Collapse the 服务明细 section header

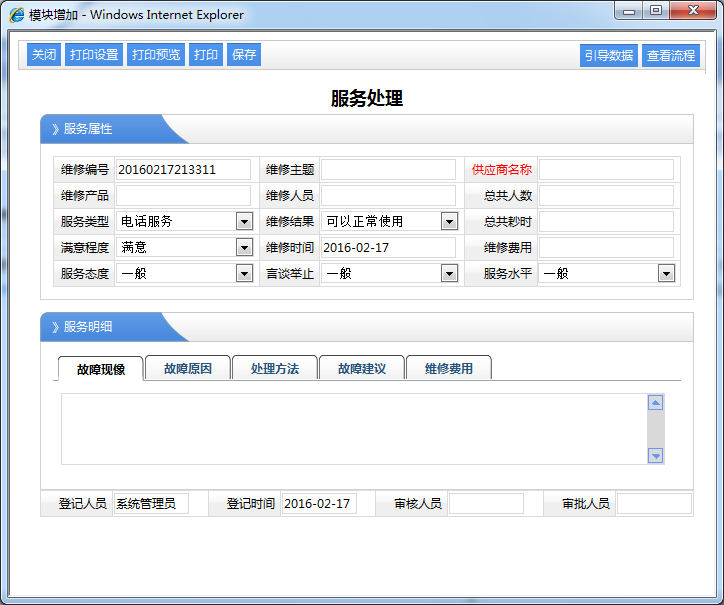coord(88,327)
